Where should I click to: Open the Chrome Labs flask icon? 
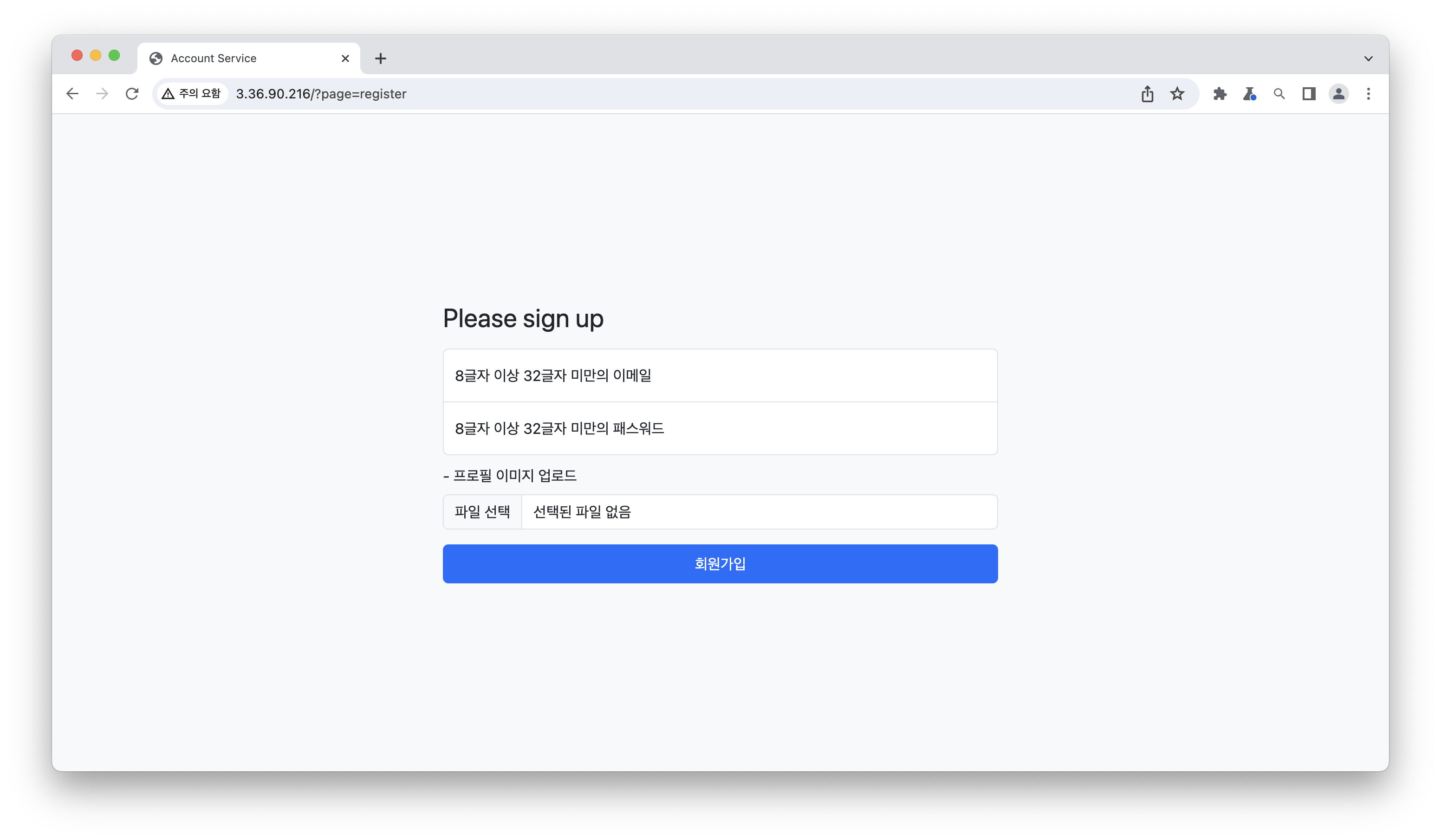1249,94
